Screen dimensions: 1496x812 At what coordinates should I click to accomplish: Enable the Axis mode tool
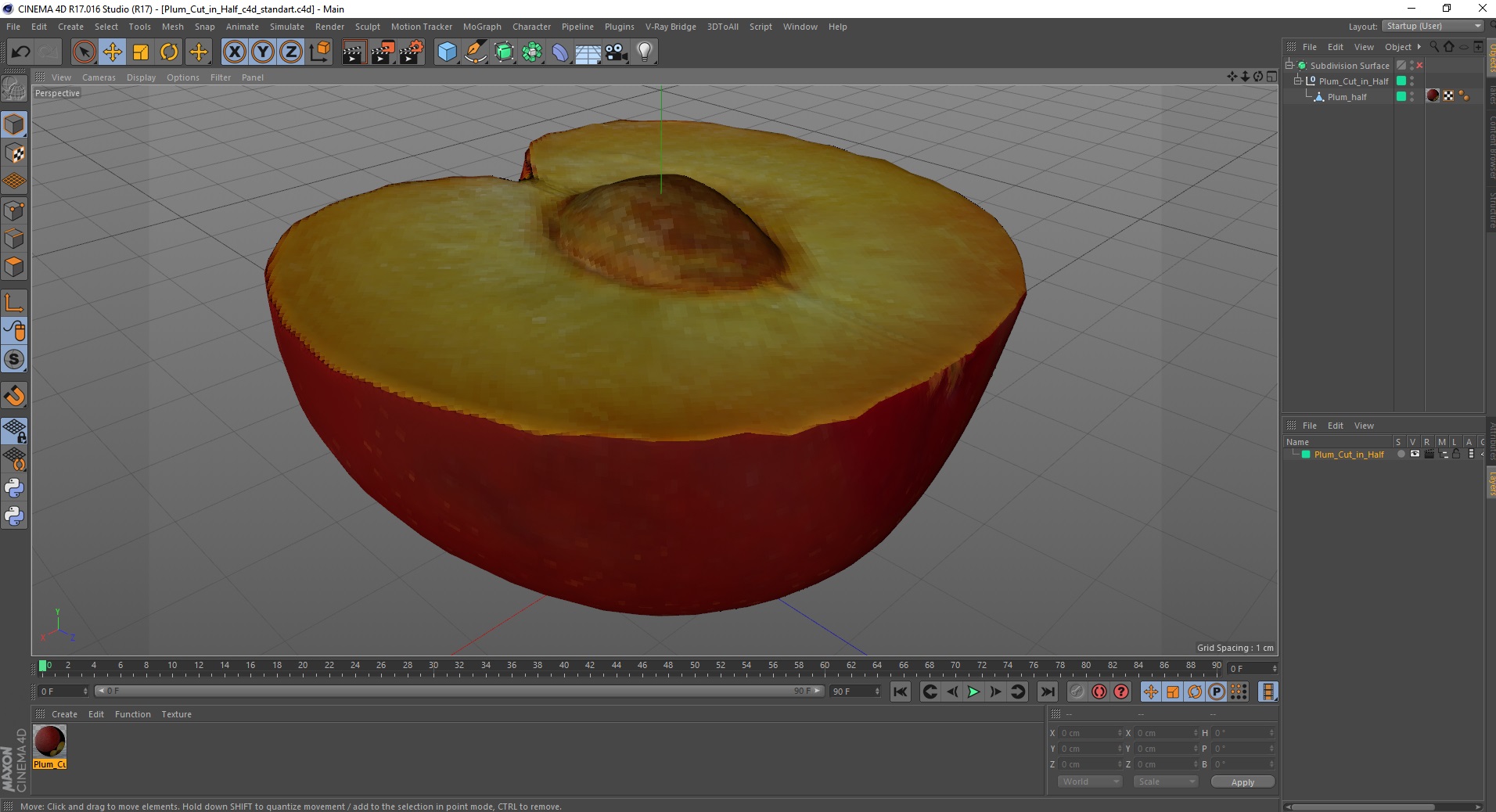14,302
